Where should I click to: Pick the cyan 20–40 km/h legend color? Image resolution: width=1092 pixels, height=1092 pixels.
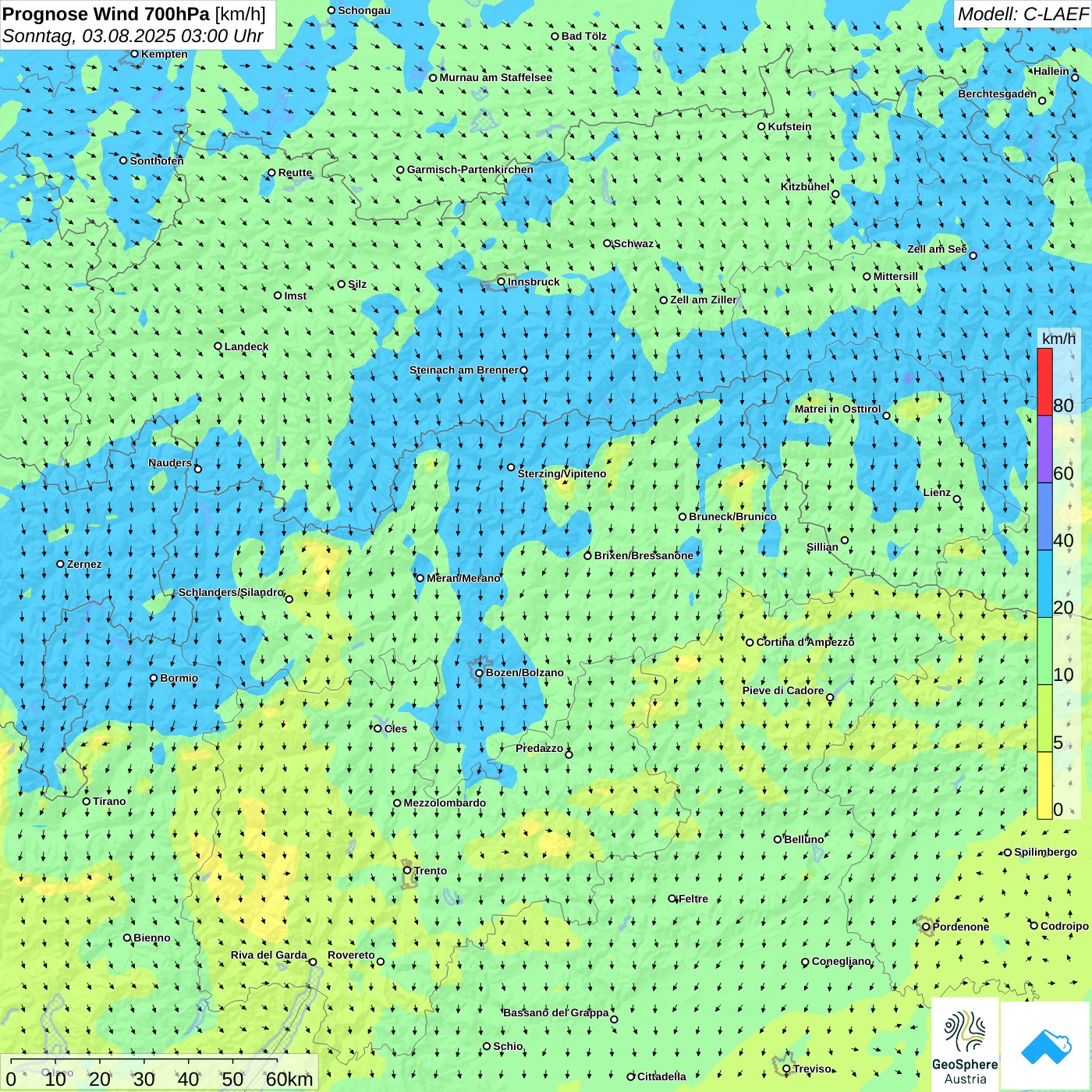click(x=1044, y=584)
